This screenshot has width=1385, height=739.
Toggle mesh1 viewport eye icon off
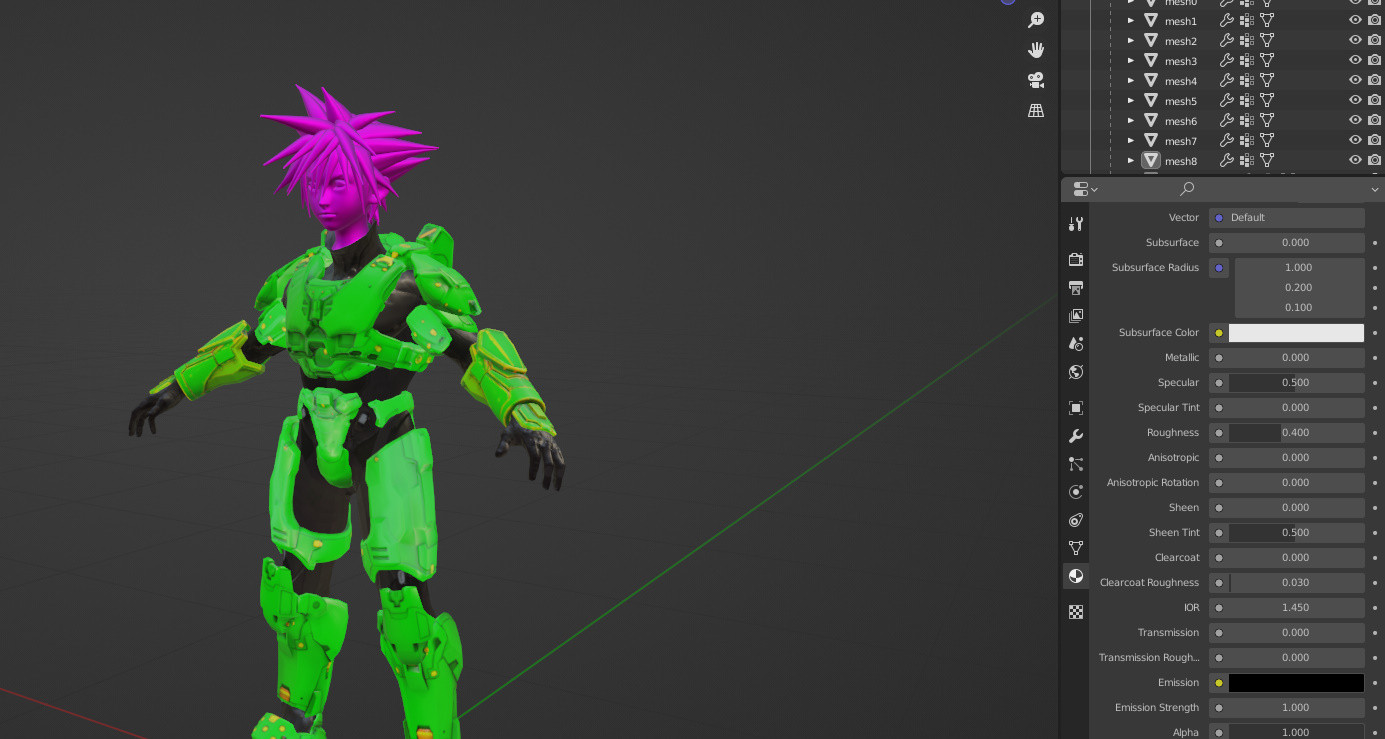click(x=1356, y=21)
